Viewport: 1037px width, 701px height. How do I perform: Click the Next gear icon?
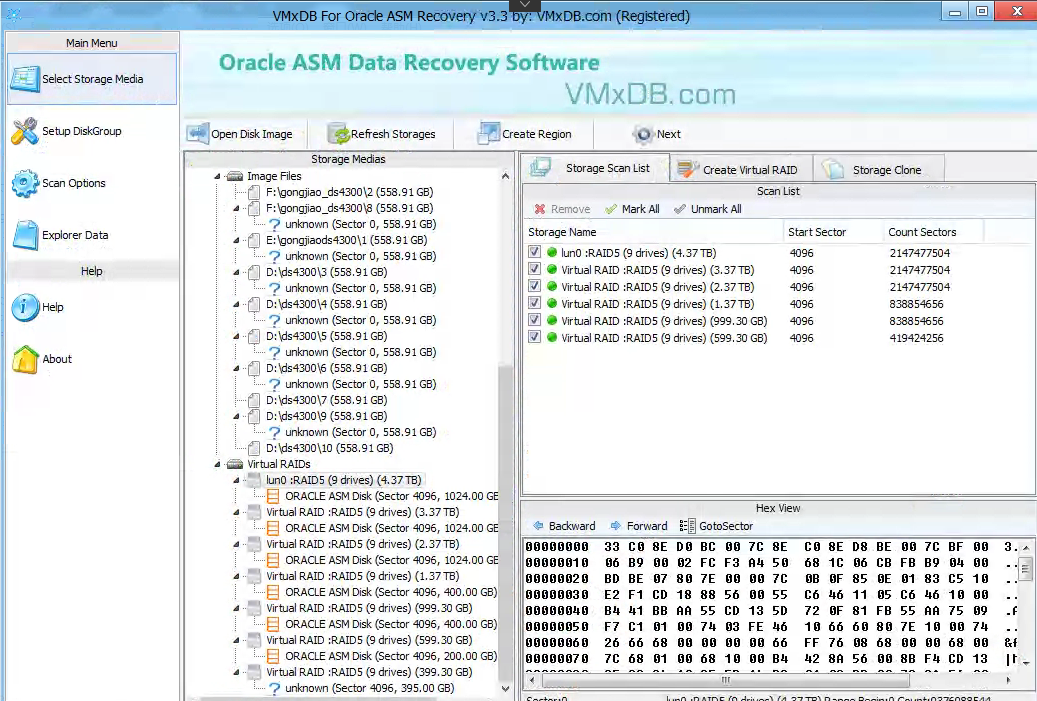(643, 134)
